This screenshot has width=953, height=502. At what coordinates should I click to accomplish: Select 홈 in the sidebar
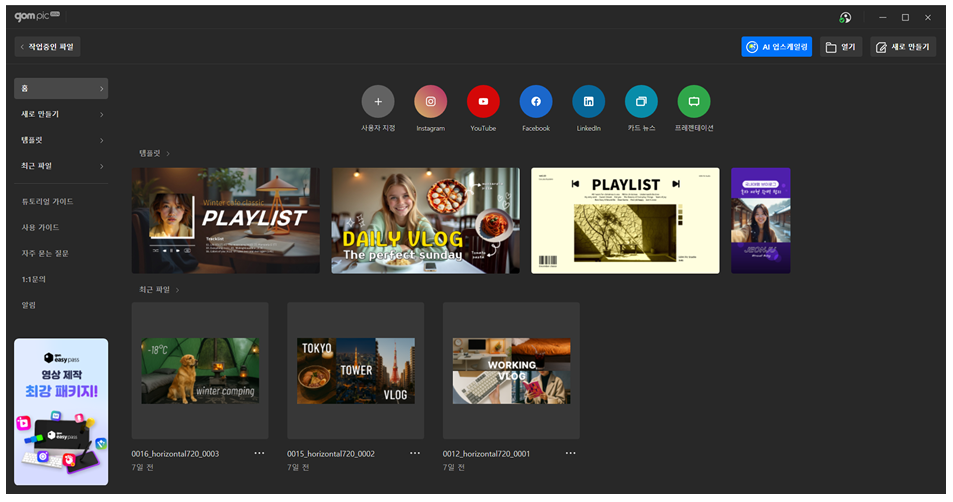click(61, 88)
